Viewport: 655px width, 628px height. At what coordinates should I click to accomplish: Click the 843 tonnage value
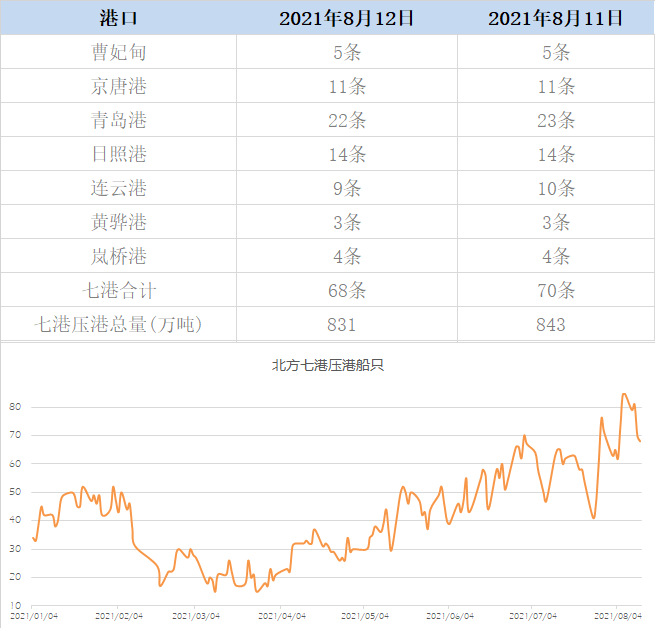point(551,325)
